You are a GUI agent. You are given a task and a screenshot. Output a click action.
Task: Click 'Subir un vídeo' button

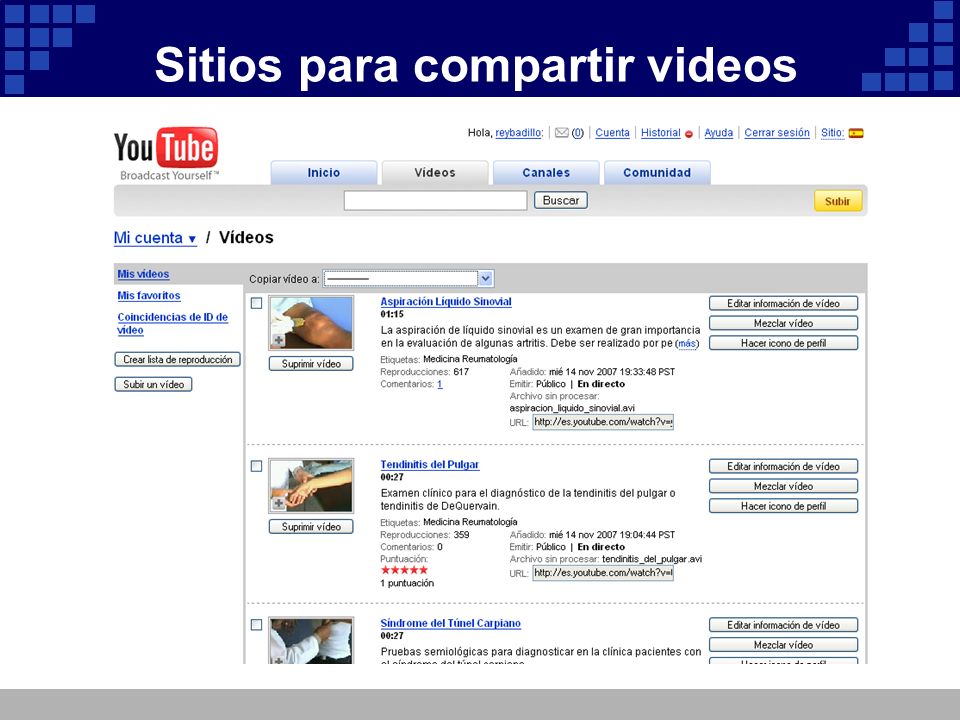pos(154,384)
